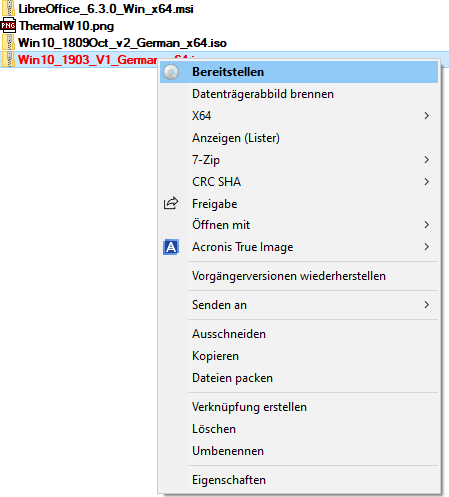Expand the Acronis True Image submenu arrow
Viewport: 449px width, 497px height.
click(x=427, y=247)
